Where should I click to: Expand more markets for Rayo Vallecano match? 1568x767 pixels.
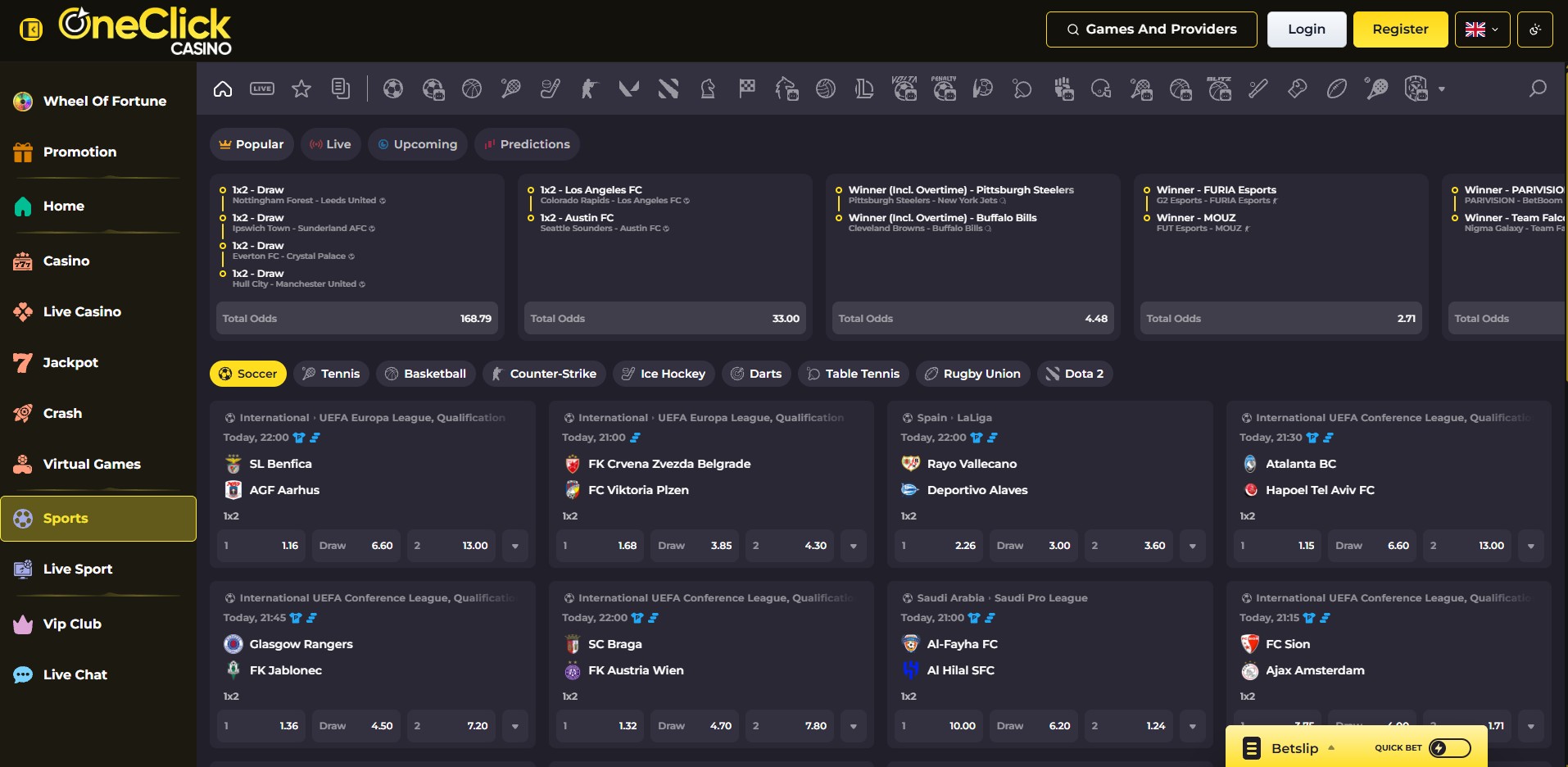tap(1193, 546)
